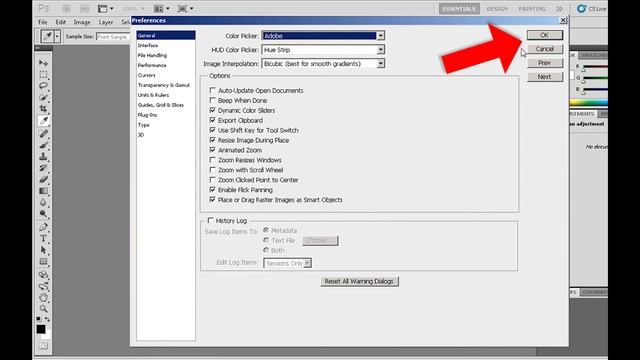This screenshot has width=640, height=360.
Task: Select the Horizontal Type tool
Action: pyautogui.click(x=43, y=238)
